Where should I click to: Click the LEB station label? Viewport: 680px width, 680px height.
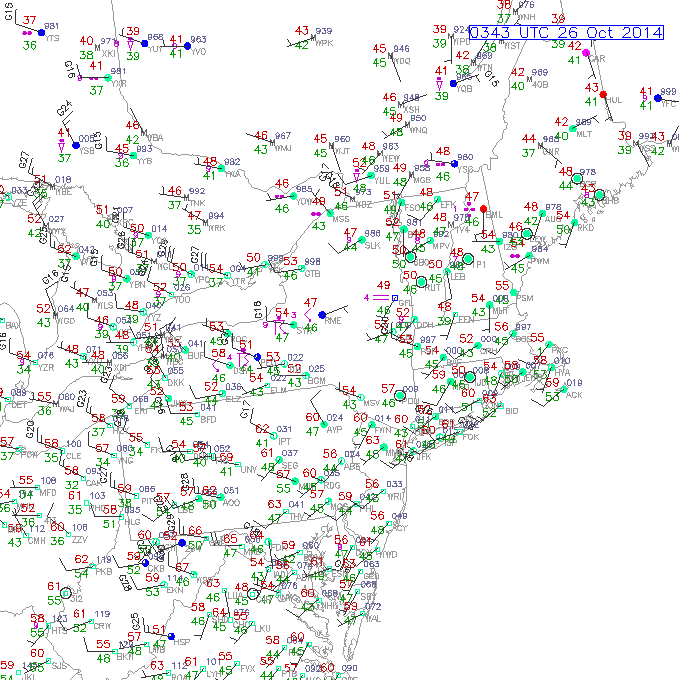click(x=458, y=277)
